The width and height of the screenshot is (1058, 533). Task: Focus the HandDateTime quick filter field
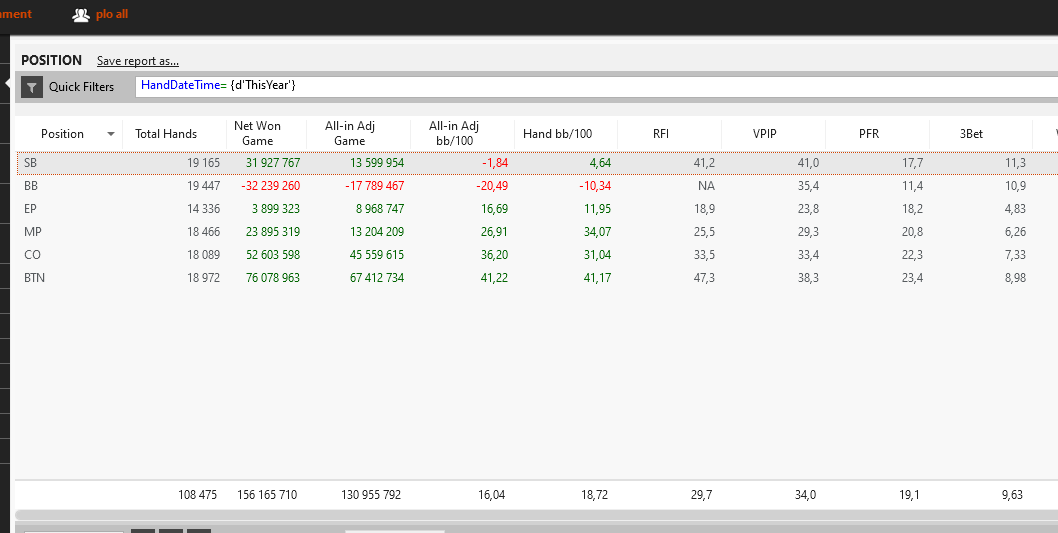[x=596, y=86]
